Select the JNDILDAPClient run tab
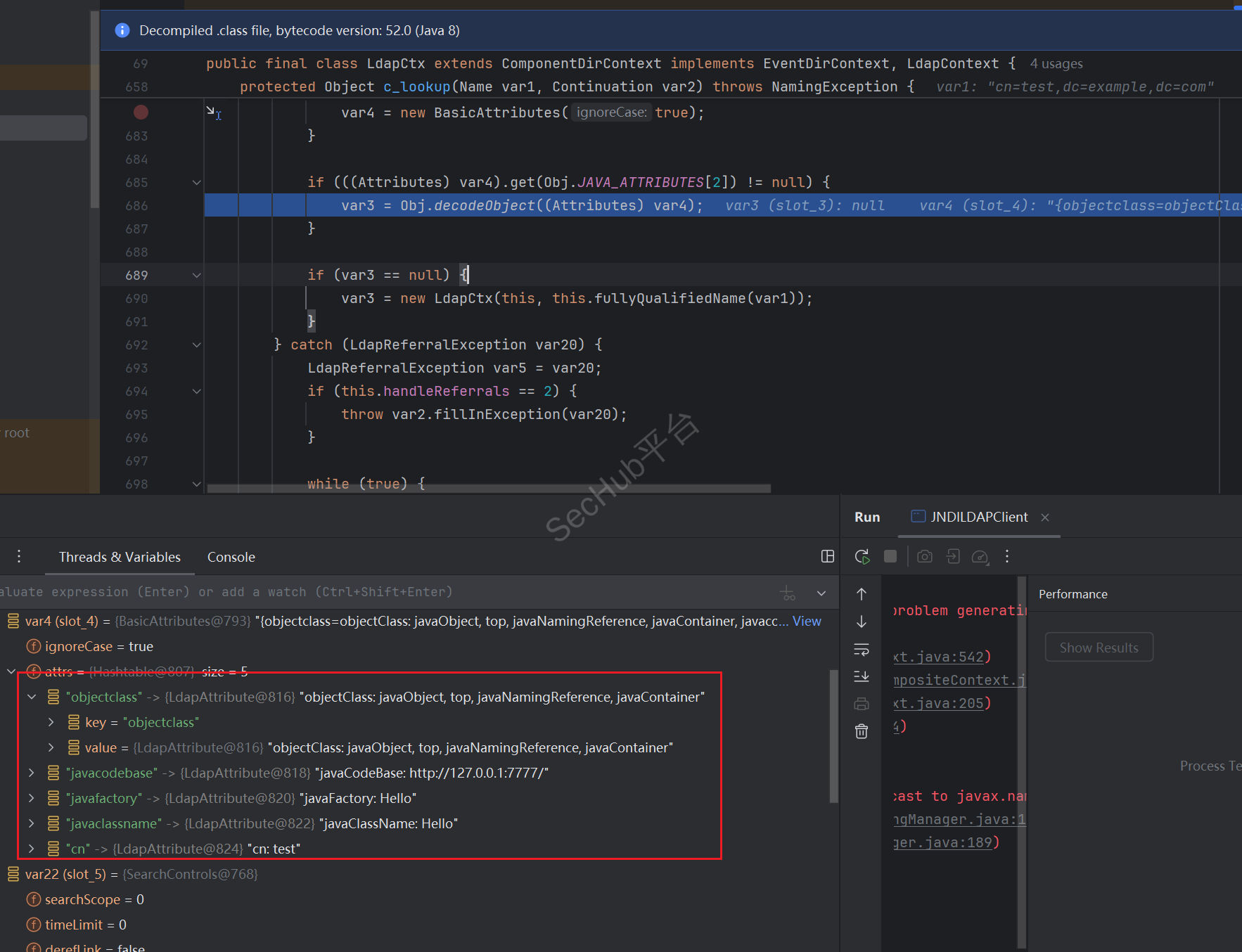Viewport: 1242px width, 952px height. [x=978, y=517]
